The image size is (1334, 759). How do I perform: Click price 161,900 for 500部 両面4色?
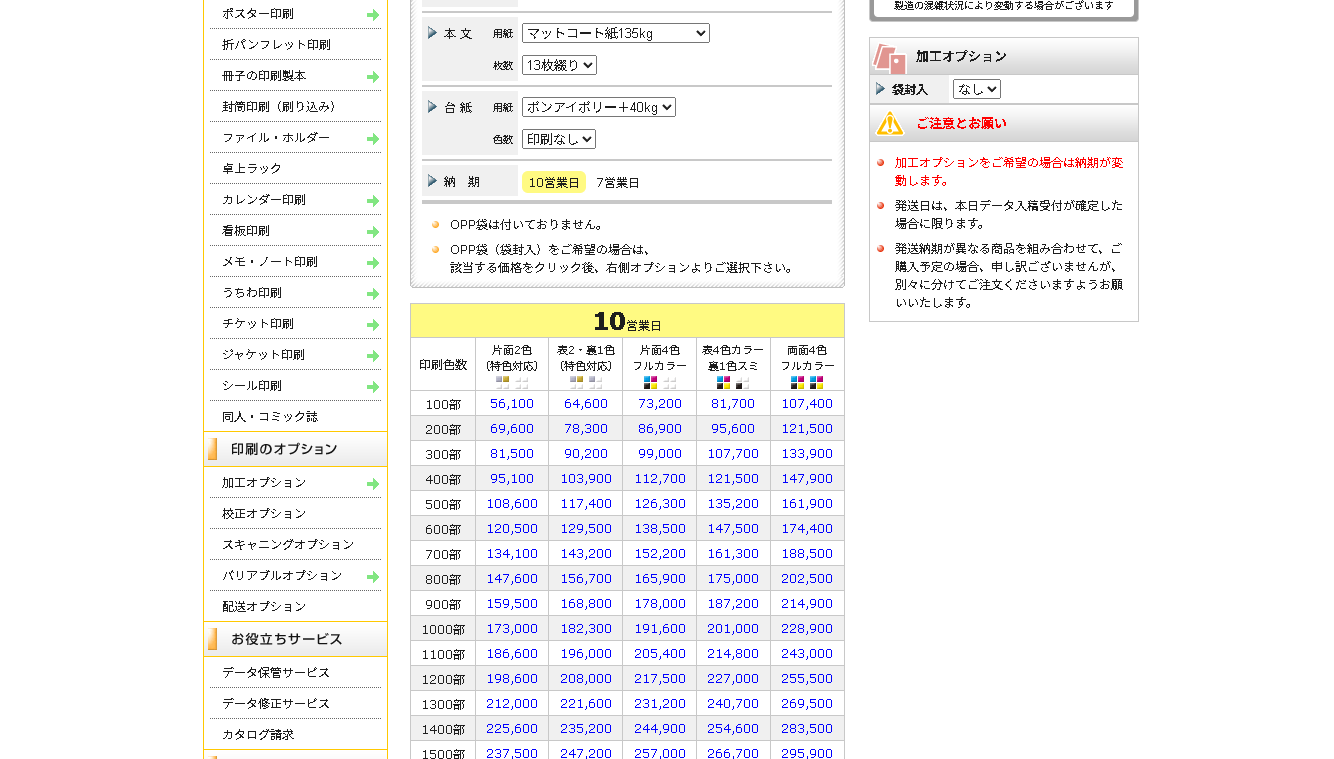pyautogui.click(x=807, y=503)
